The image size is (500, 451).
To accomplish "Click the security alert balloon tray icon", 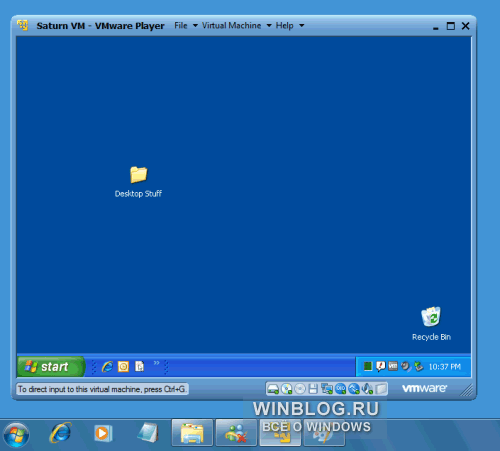I will point(380,366).
